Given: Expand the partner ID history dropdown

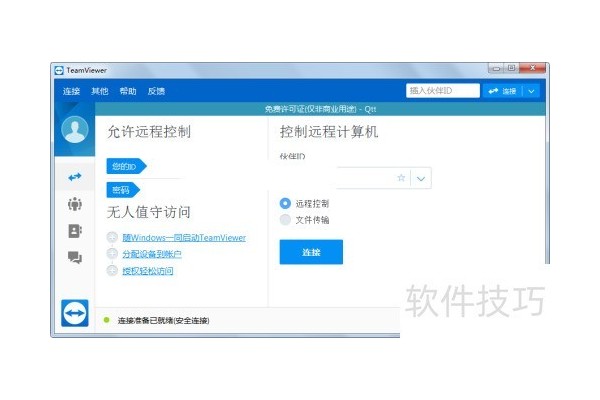Looking at the screenshot, I should (421, 178).
